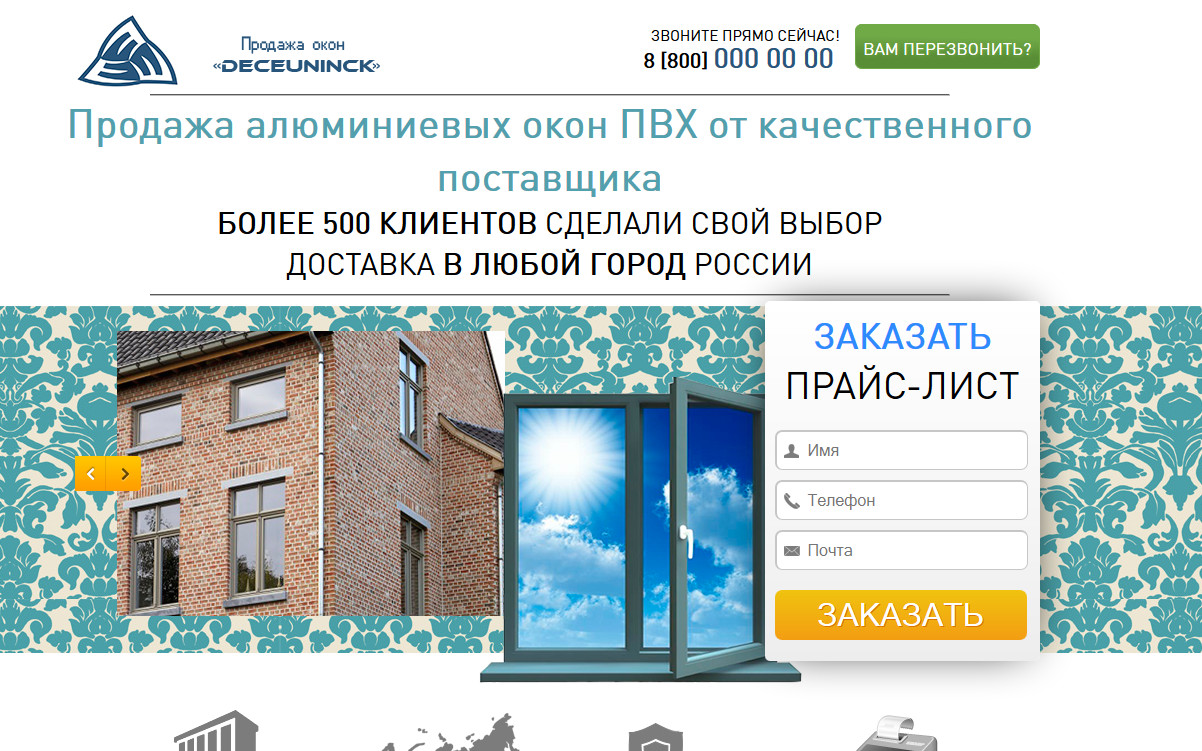The image size is (1202, 751).
Task: Click the 'ПРАЙС-ЛИСТ' form title
Action: click(902, 386)
